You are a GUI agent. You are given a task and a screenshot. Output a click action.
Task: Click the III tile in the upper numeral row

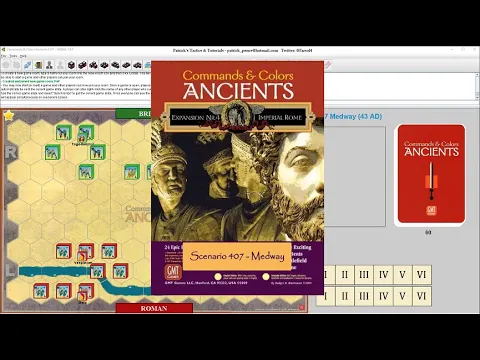coord(364,275)
